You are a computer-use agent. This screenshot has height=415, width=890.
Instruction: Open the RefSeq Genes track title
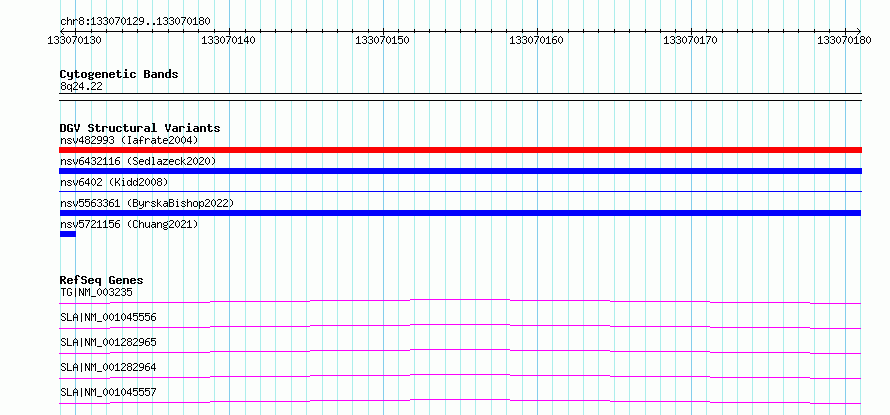coord(102,280)
